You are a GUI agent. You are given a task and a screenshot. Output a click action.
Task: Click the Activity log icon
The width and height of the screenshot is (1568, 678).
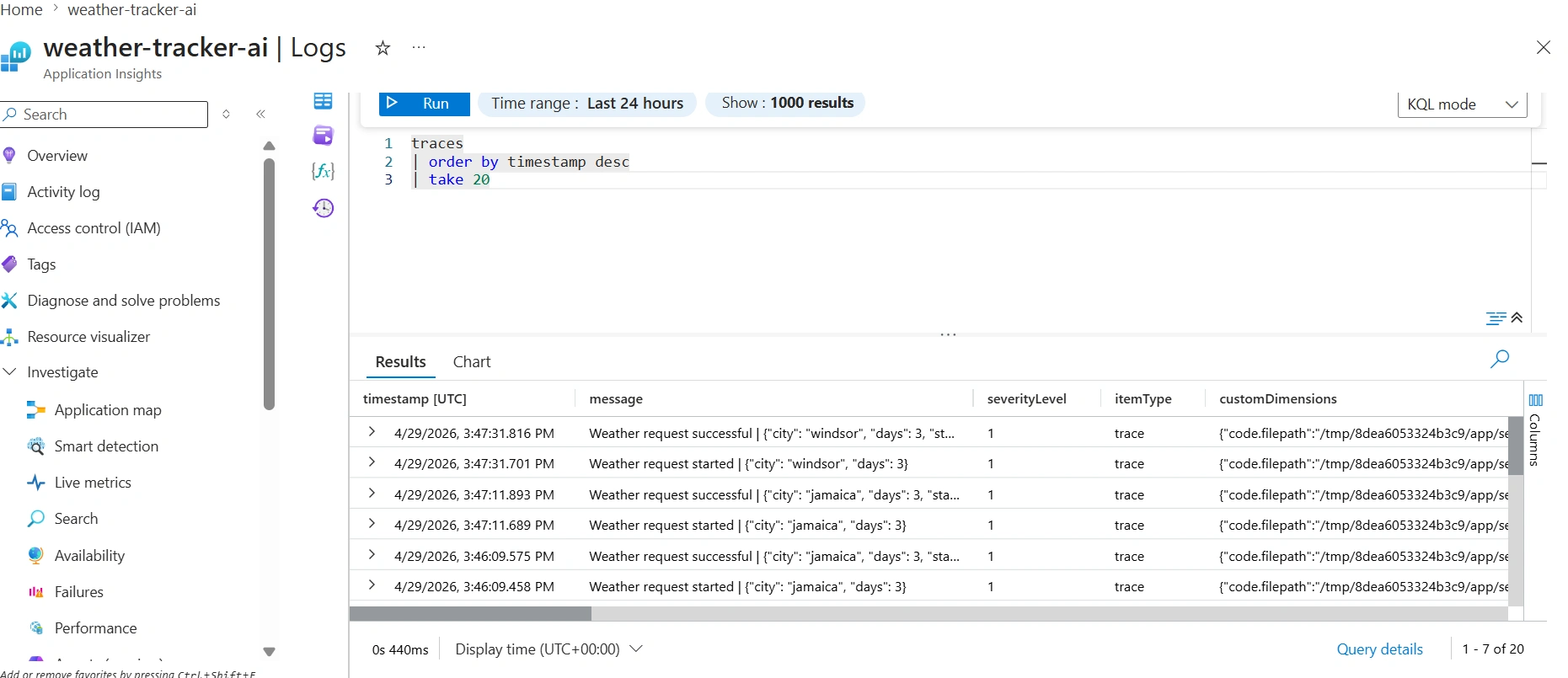(9, 192)
